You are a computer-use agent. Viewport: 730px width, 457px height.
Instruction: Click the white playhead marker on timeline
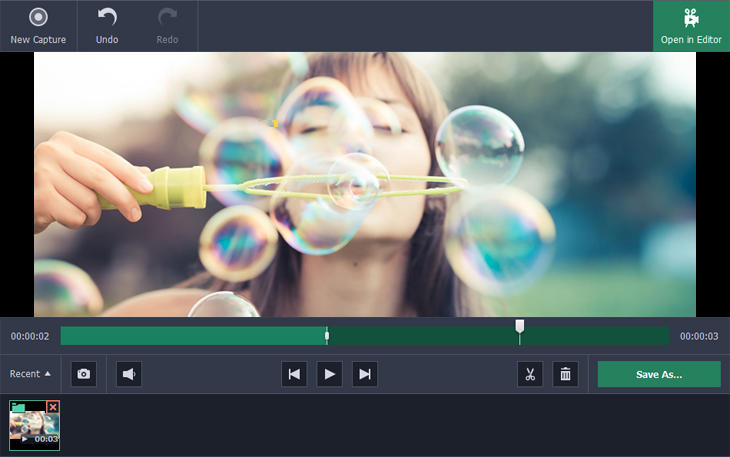tap(520, 326)
